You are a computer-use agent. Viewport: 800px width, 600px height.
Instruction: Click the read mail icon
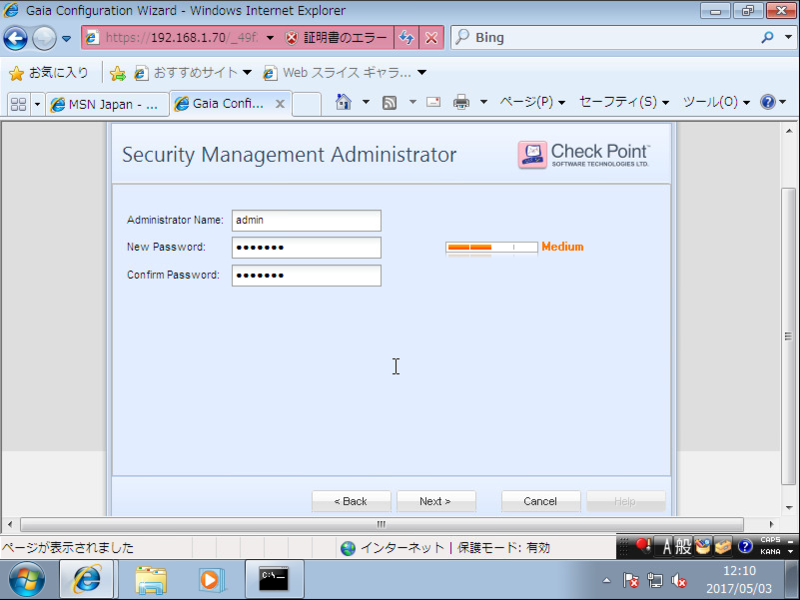433,102
